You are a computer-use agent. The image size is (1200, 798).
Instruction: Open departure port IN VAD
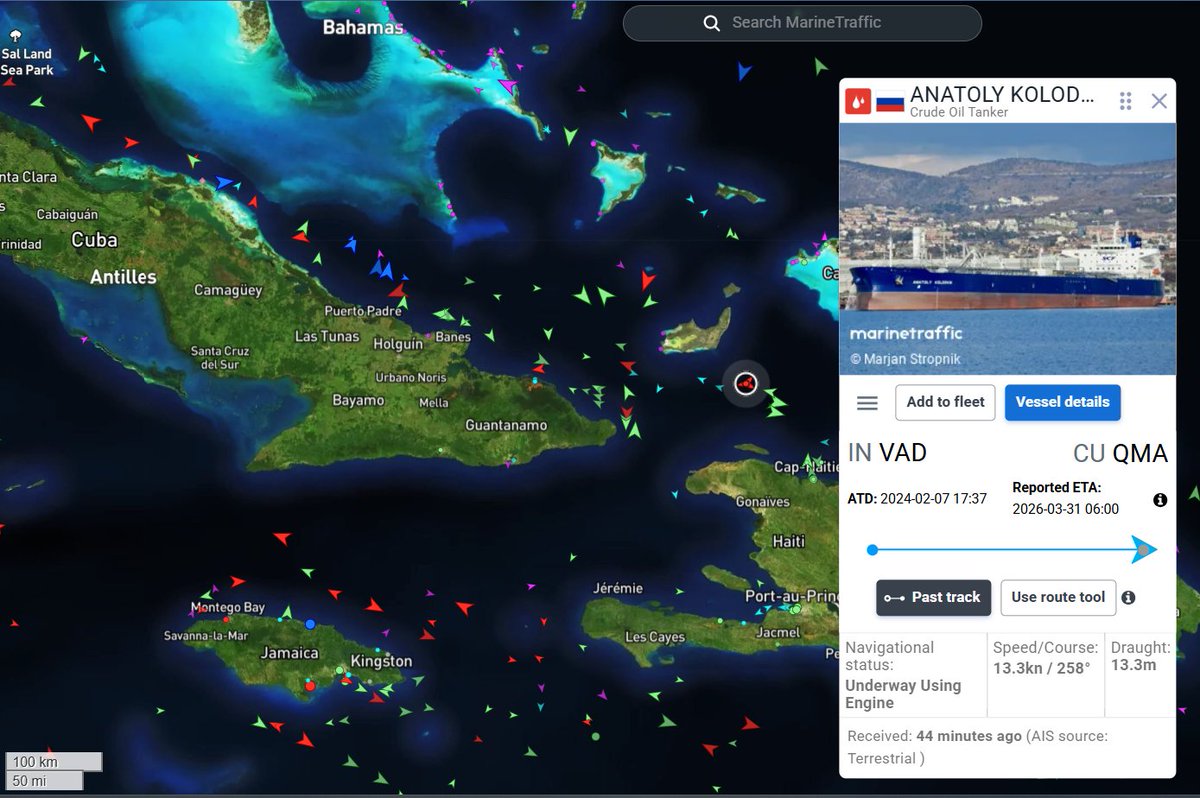(x=886, y=453)
